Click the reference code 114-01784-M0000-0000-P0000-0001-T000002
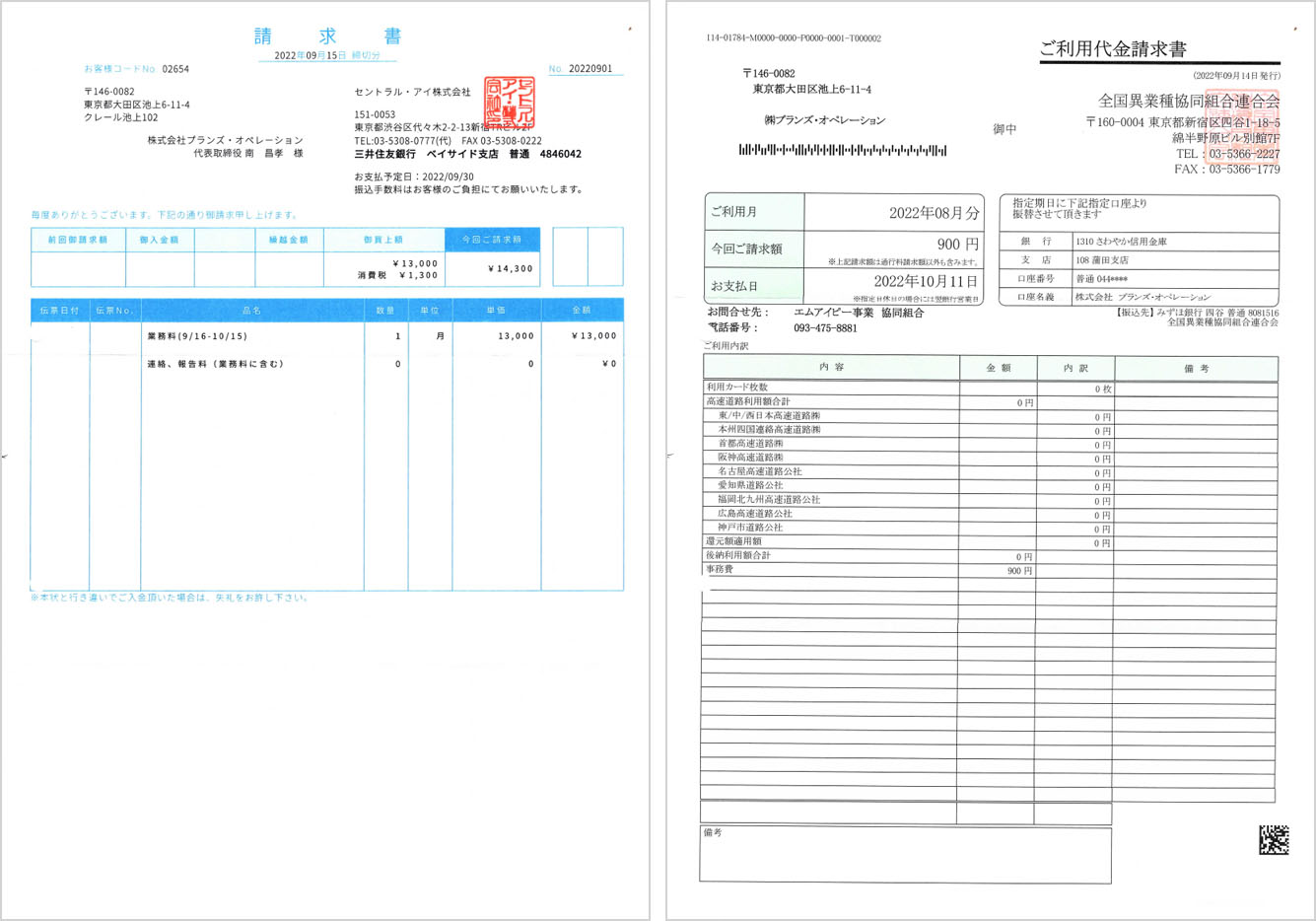The image size is (1316, 921). [x=794, y=38]
